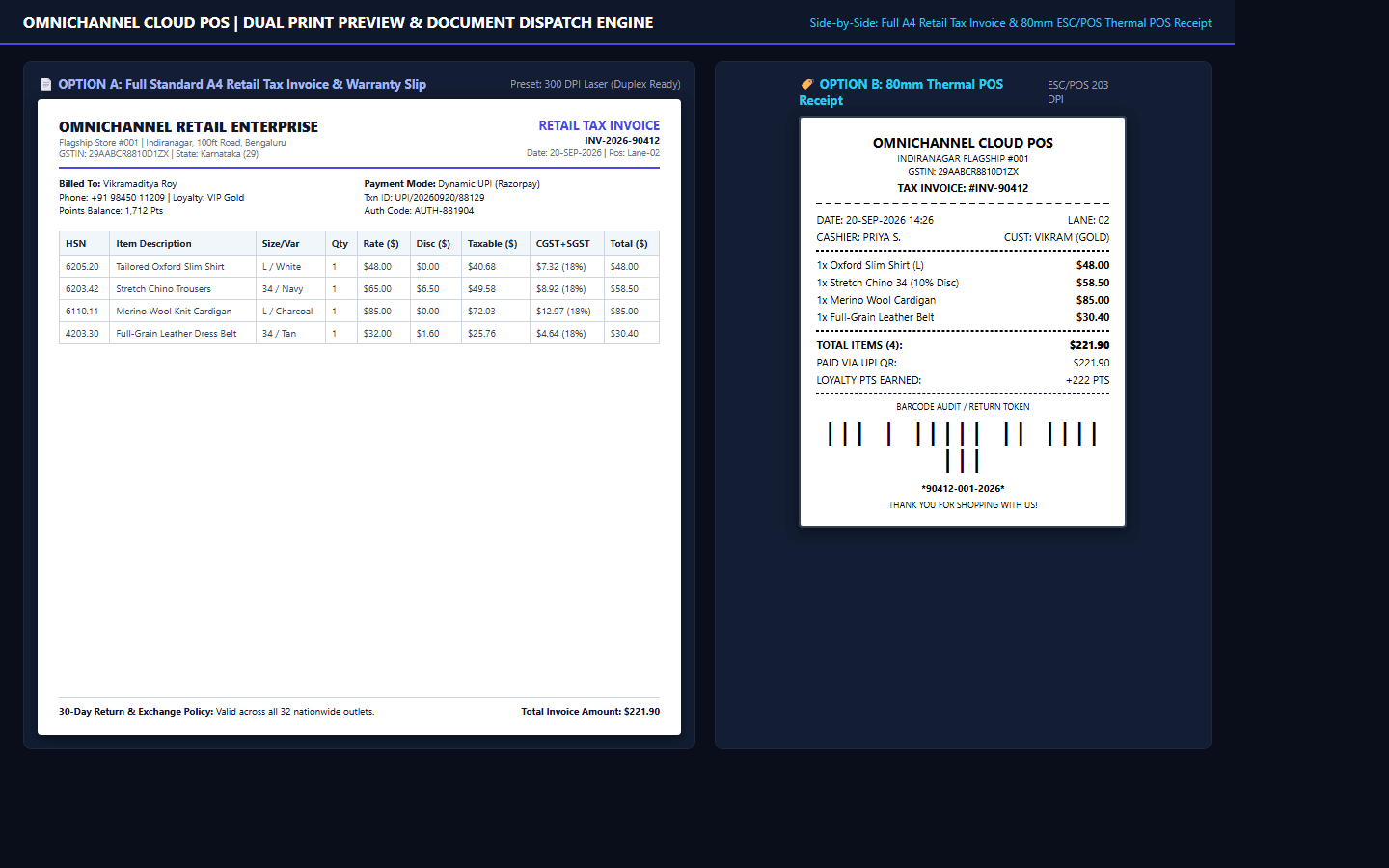The image size is (1389, 868).
Task: Click invoice number 'INV-2026-90412'
Action: point(622,141)
